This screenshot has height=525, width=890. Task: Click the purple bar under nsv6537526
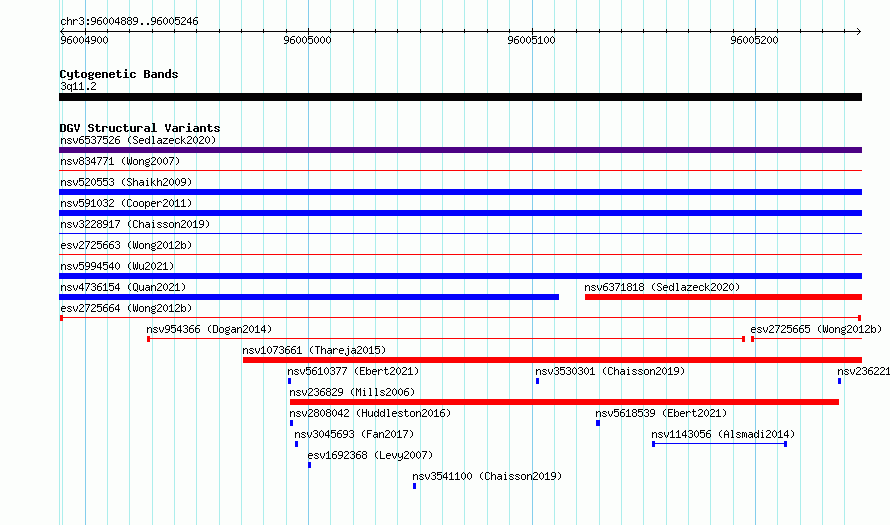pyautogui.click(x=460, y=150)
